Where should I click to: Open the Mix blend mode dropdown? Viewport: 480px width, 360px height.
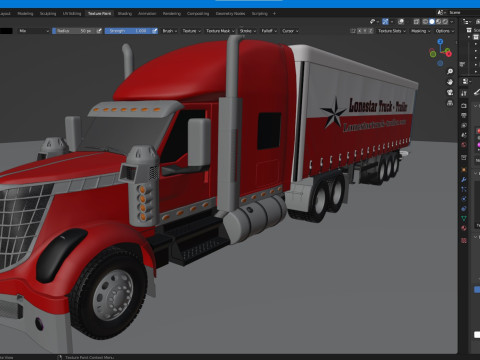pyautogui.click(x=34, y=31)
